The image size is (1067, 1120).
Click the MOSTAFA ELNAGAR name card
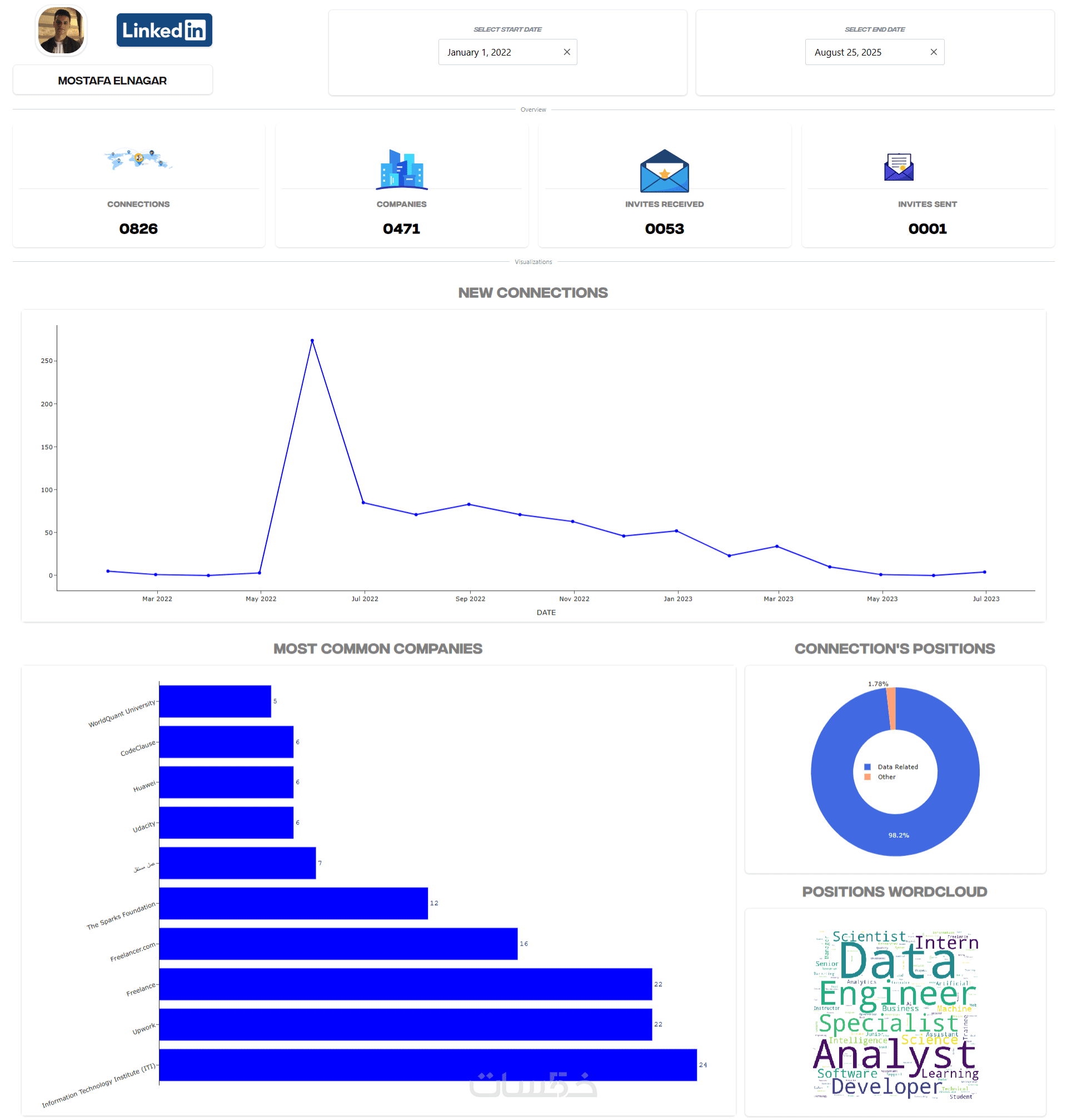point(112,80)
